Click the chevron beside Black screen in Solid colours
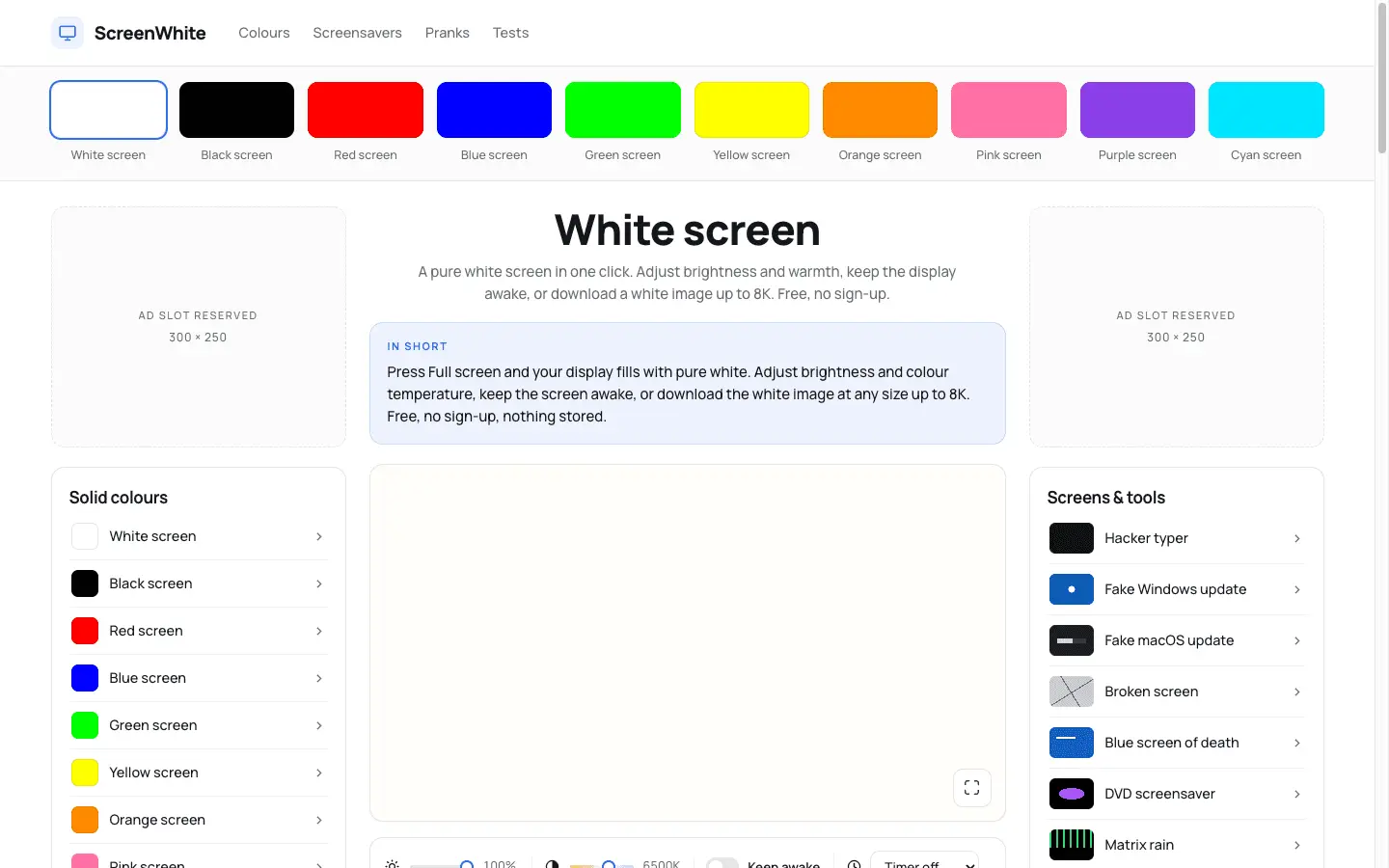1389x868 pixels. click(319, 583)
